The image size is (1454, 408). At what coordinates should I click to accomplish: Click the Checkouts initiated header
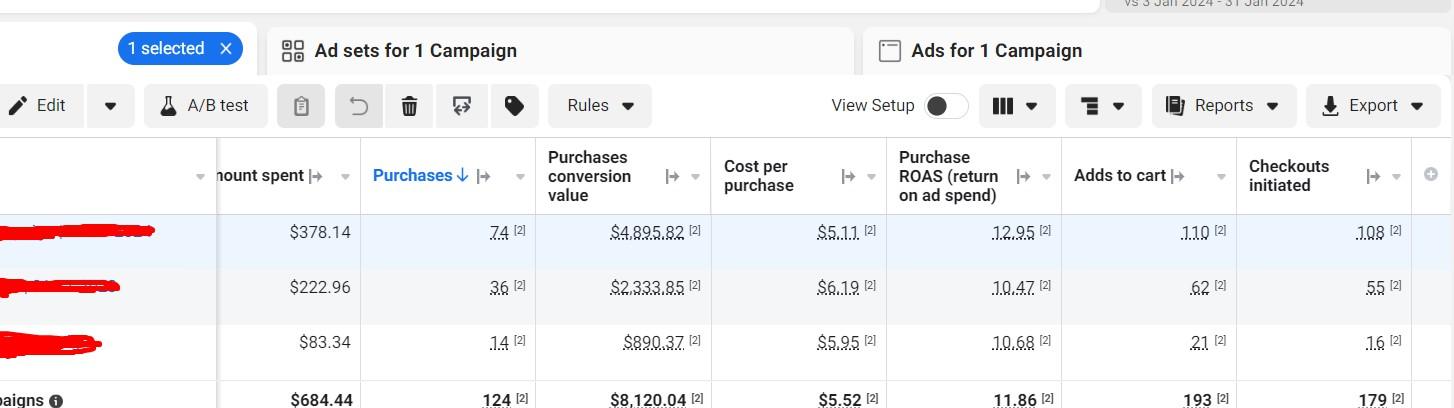(1289, 176)
